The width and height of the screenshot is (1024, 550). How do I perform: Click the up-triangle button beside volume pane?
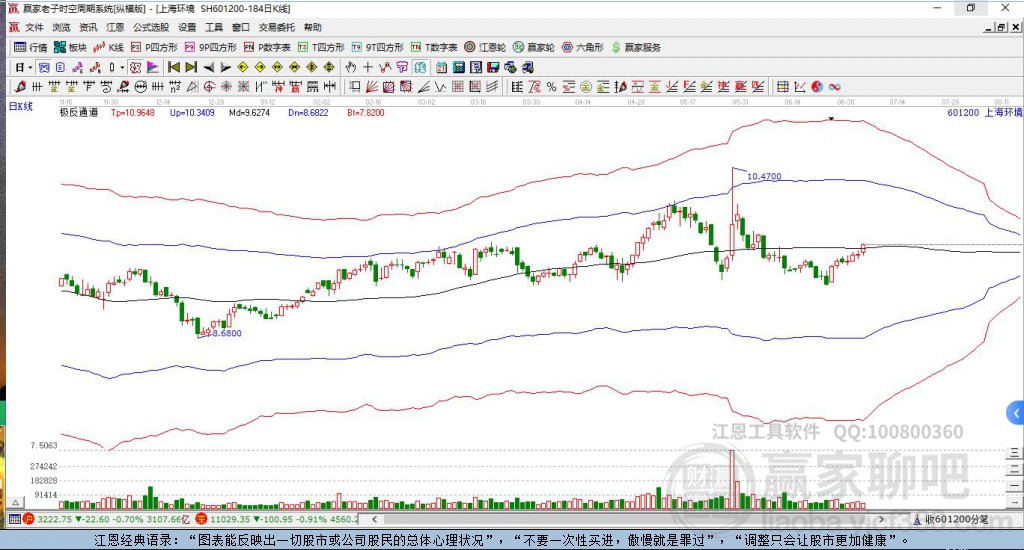[16, 502]
